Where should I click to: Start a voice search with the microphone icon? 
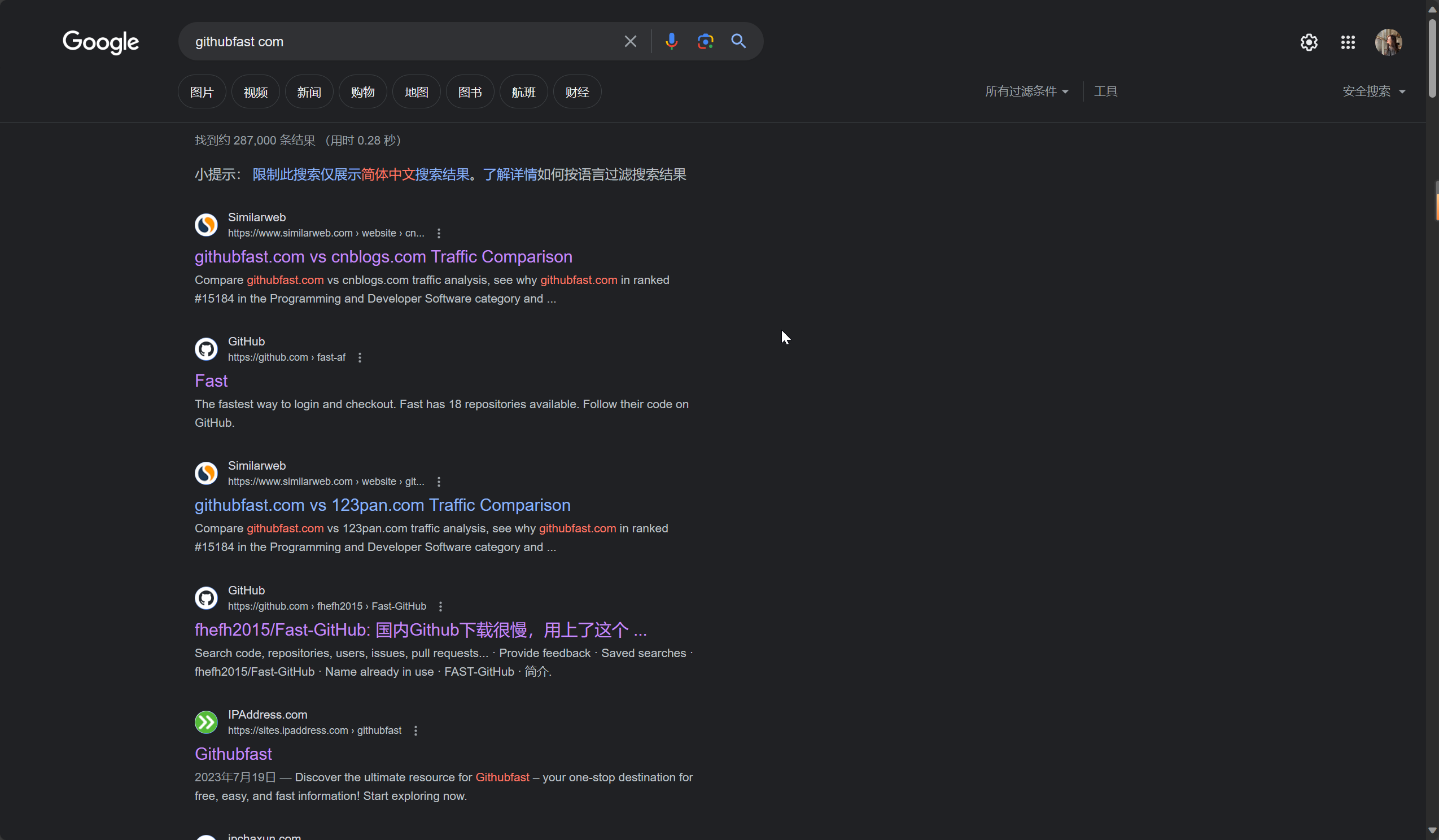(671, 41)
